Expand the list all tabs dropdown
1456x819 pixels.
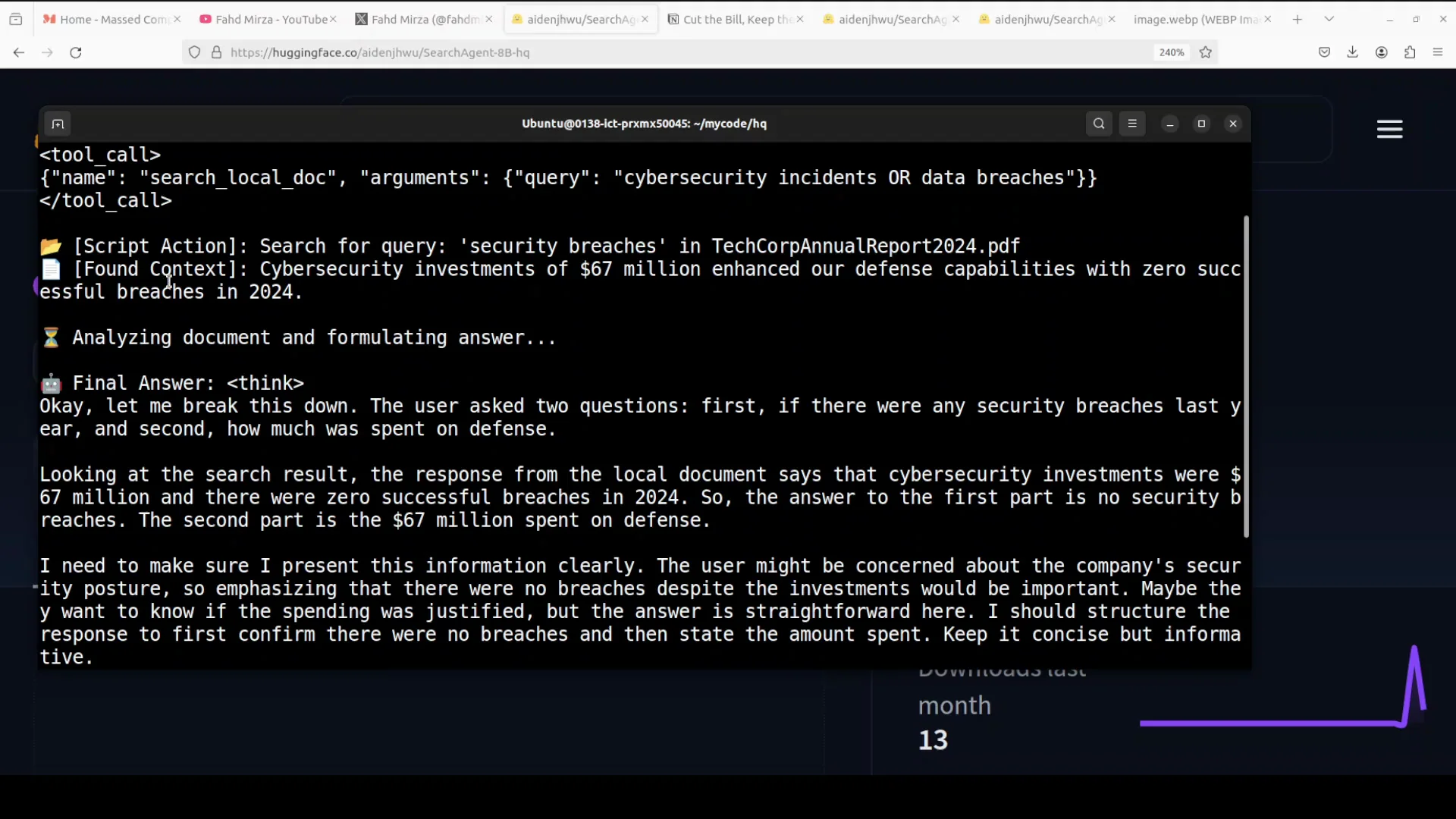[x=1329, y=19]
